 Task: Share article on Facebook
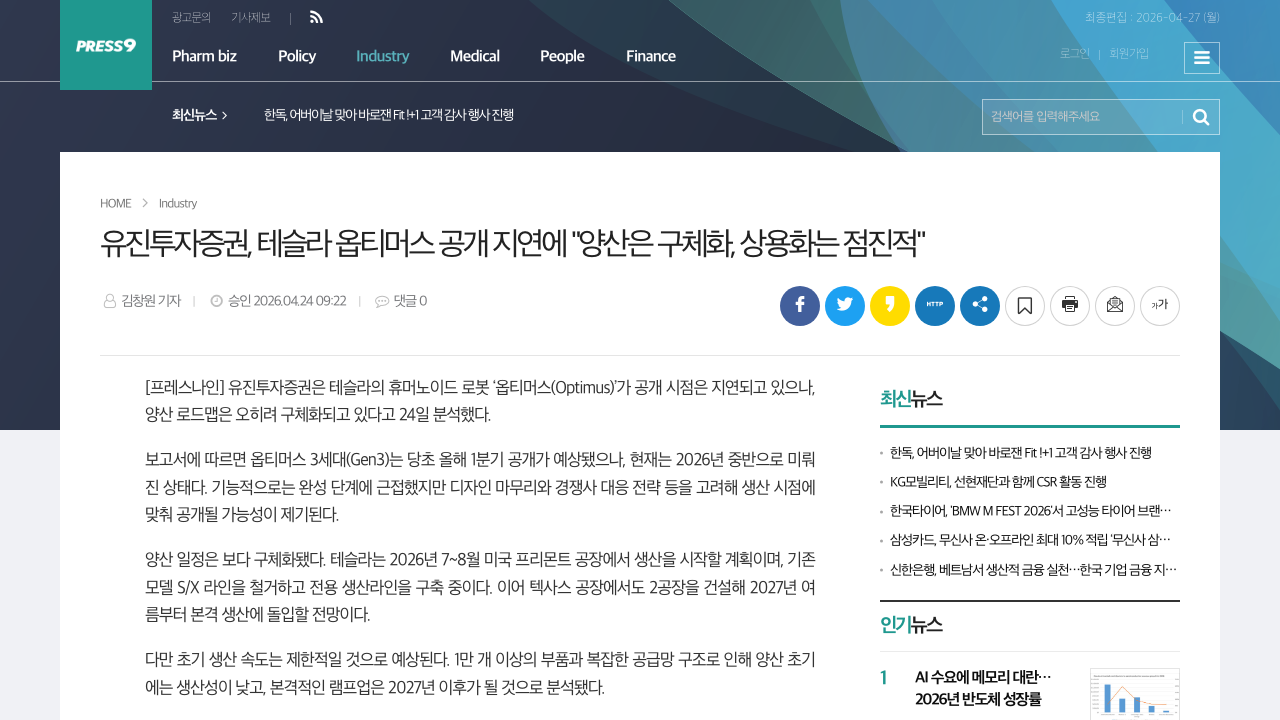(x=800, y=306)
